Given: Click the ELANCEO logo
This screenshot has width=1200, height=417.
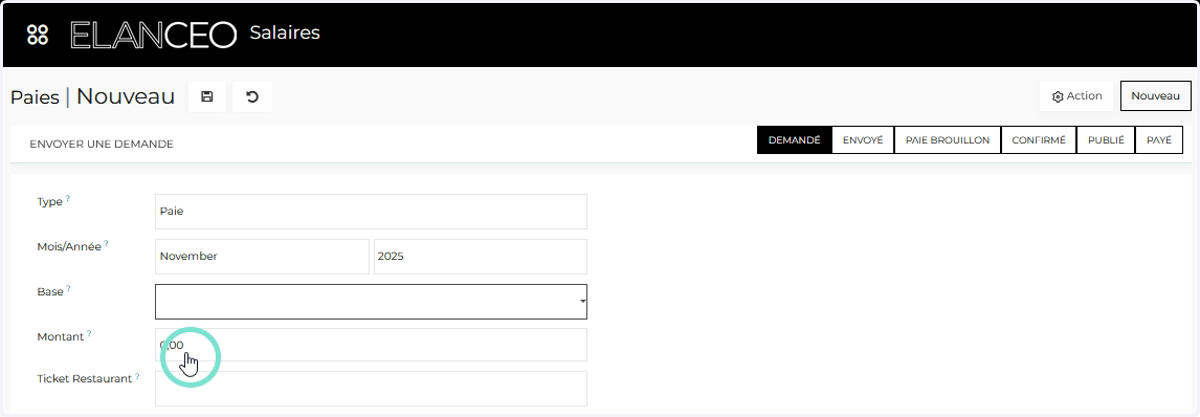Looking at the screenshot, I should tap(153, 34).
